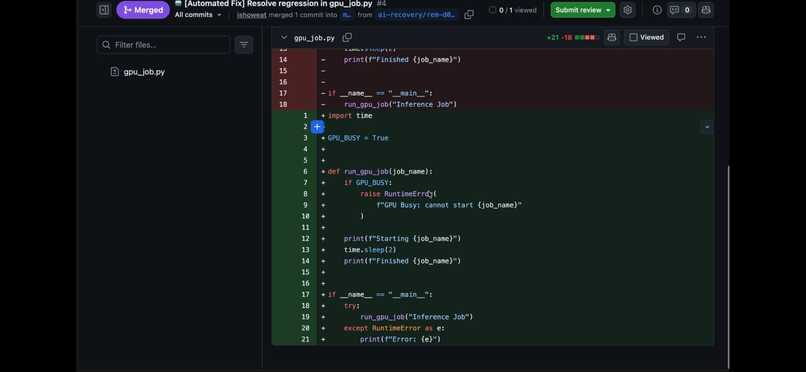The height and width of the screenshot is (372, 806).
Task: Click the info circle icon
Action: (x=657, y=10)
